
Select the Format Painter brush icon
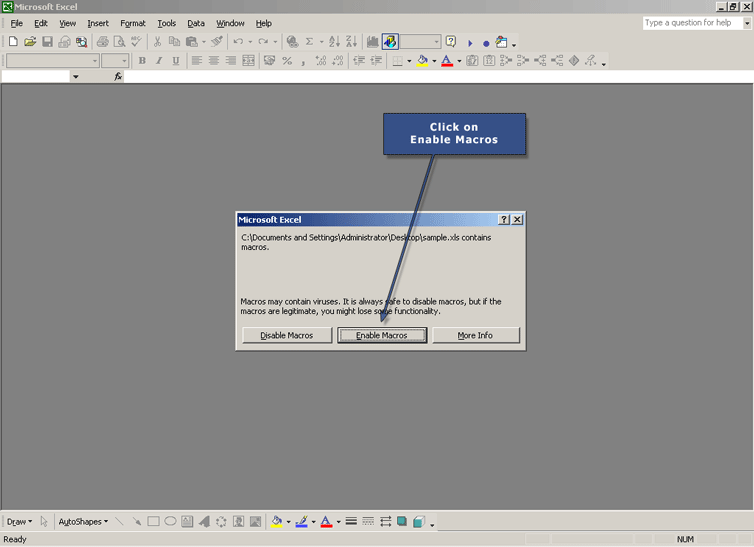pyautogui.click(x=217, y=42)
